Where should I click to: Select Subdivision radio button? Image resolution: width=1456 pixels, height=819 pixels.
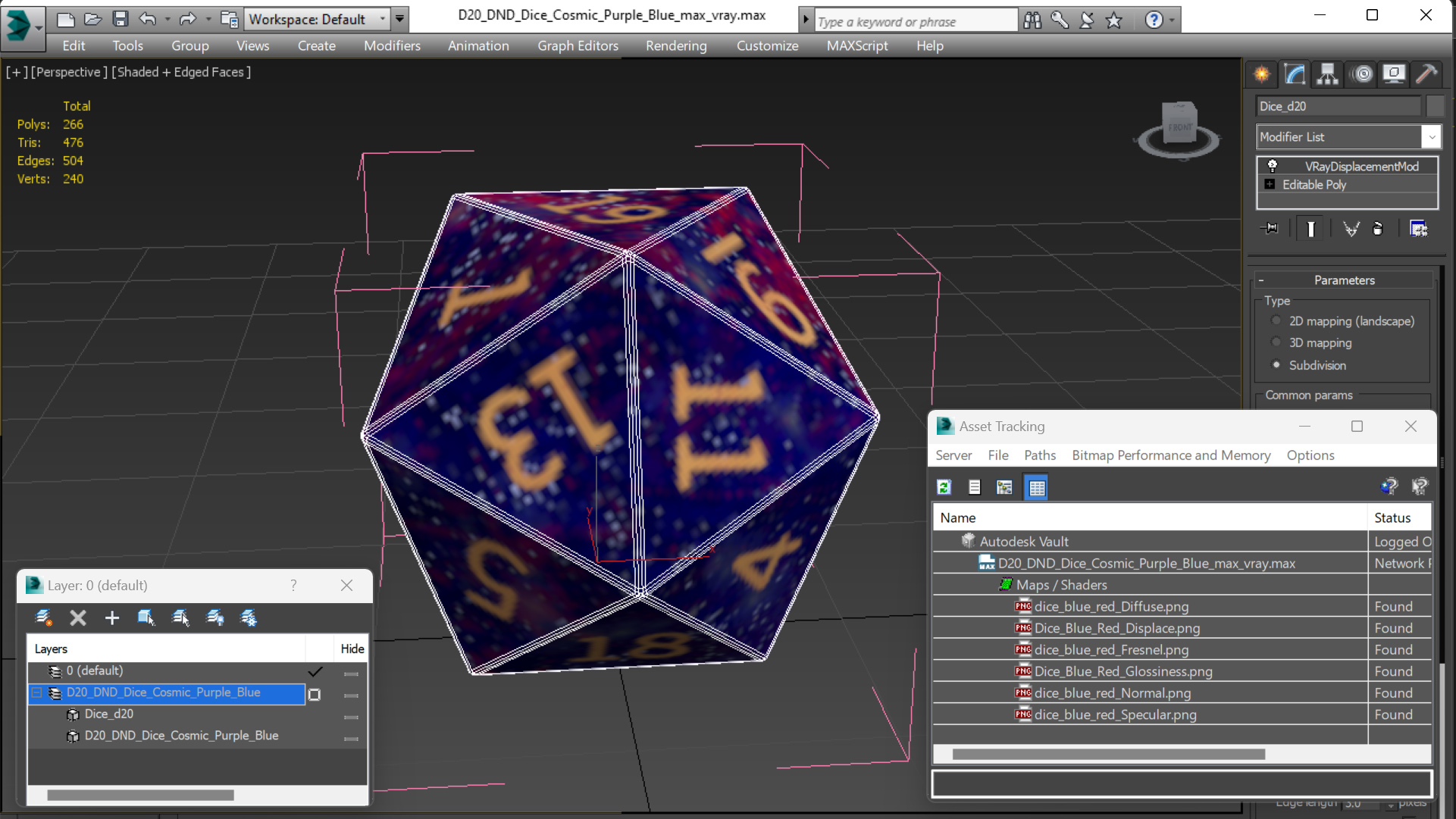(x=1276, y=364)
